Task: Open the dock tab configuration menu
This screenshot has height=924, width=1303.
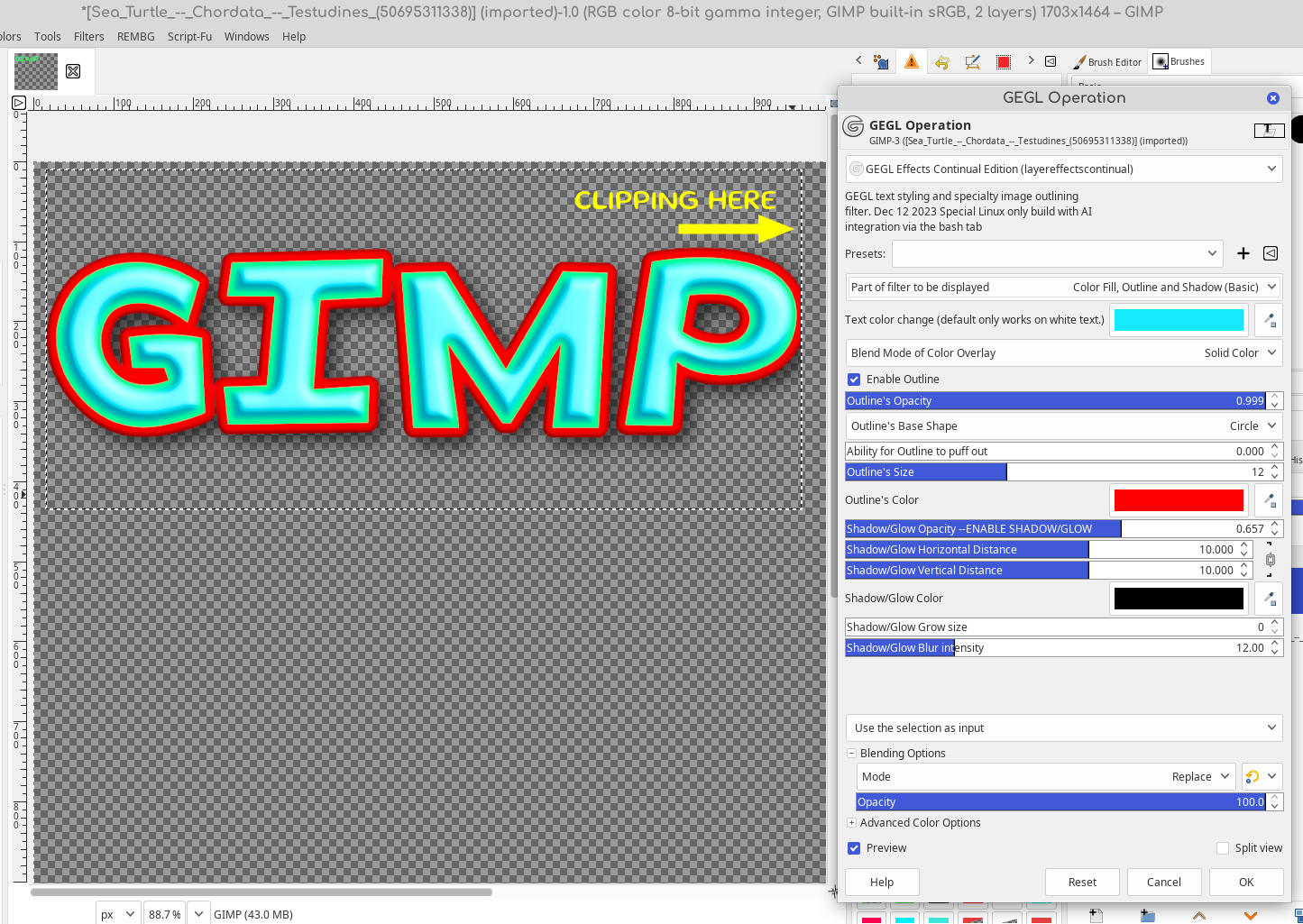Action: click(1051, 61)
